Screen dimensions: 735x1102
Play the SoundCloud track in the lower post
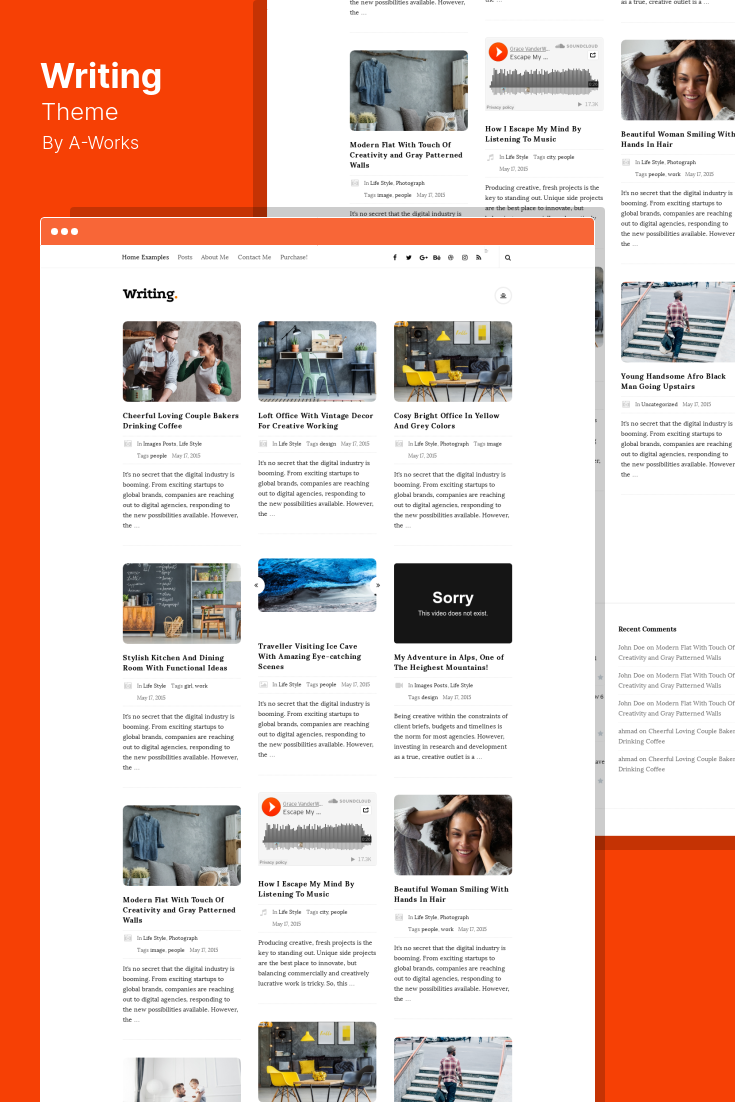pyautogui.click(x=271, y=806)
